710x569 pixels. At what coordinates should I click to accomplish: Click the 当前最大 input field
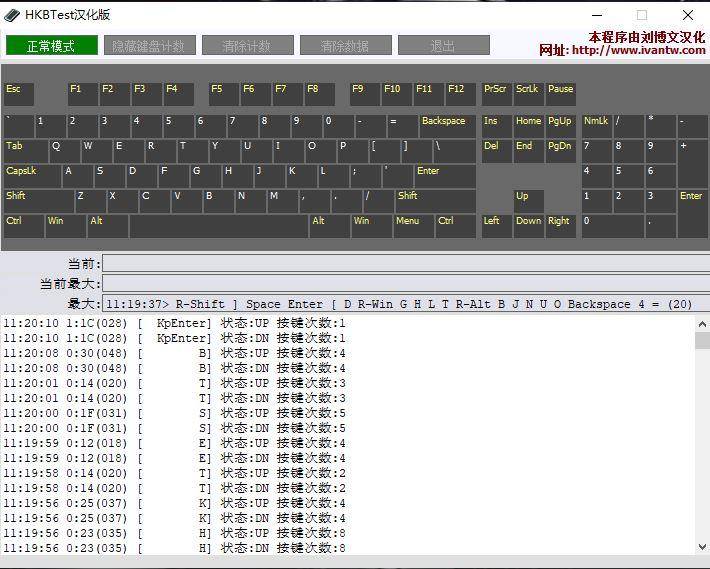coord(406,284)
